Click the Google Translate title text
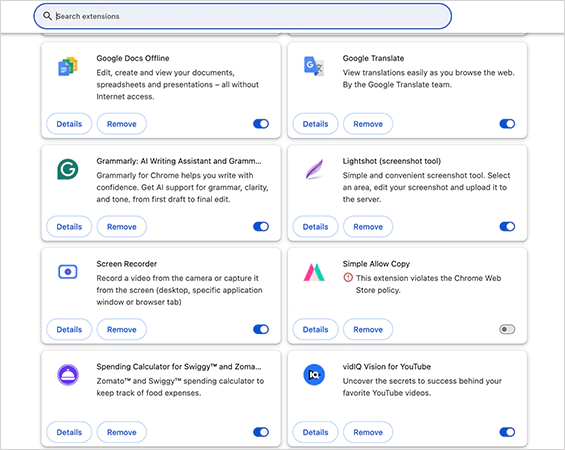Image resolution: width=565 pixels, height=450 pixels. (373, 58)
